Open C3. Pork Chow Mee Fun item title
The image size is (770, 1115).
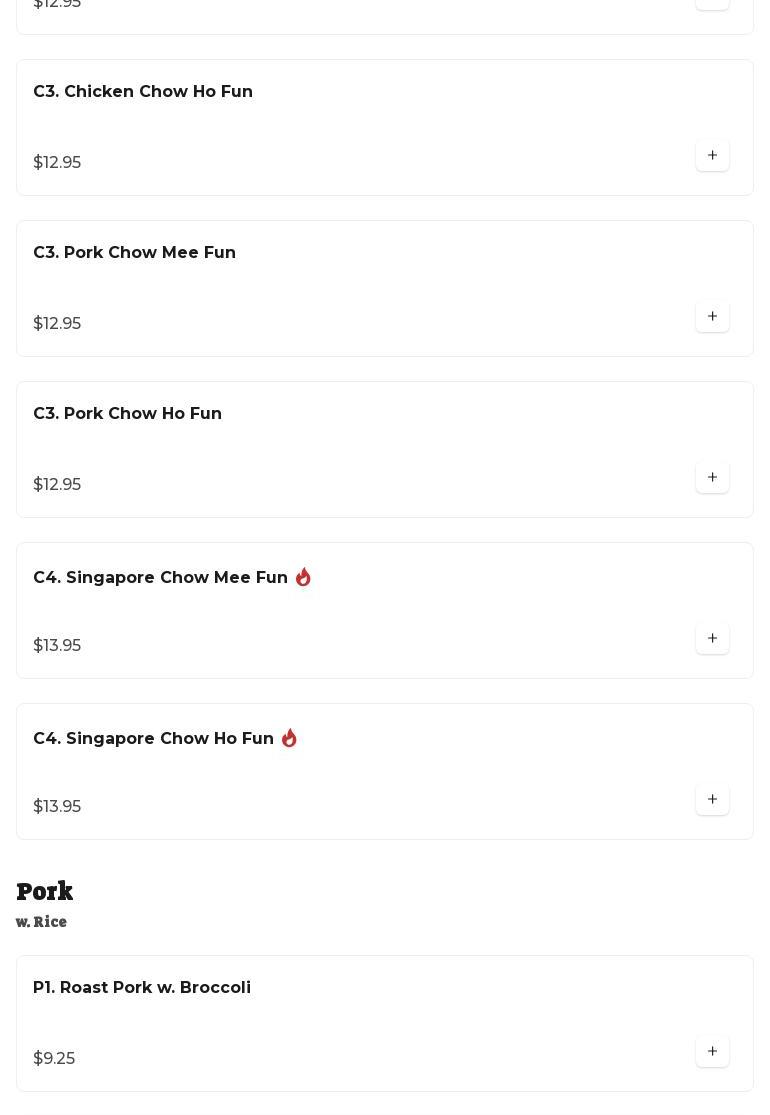134,253
